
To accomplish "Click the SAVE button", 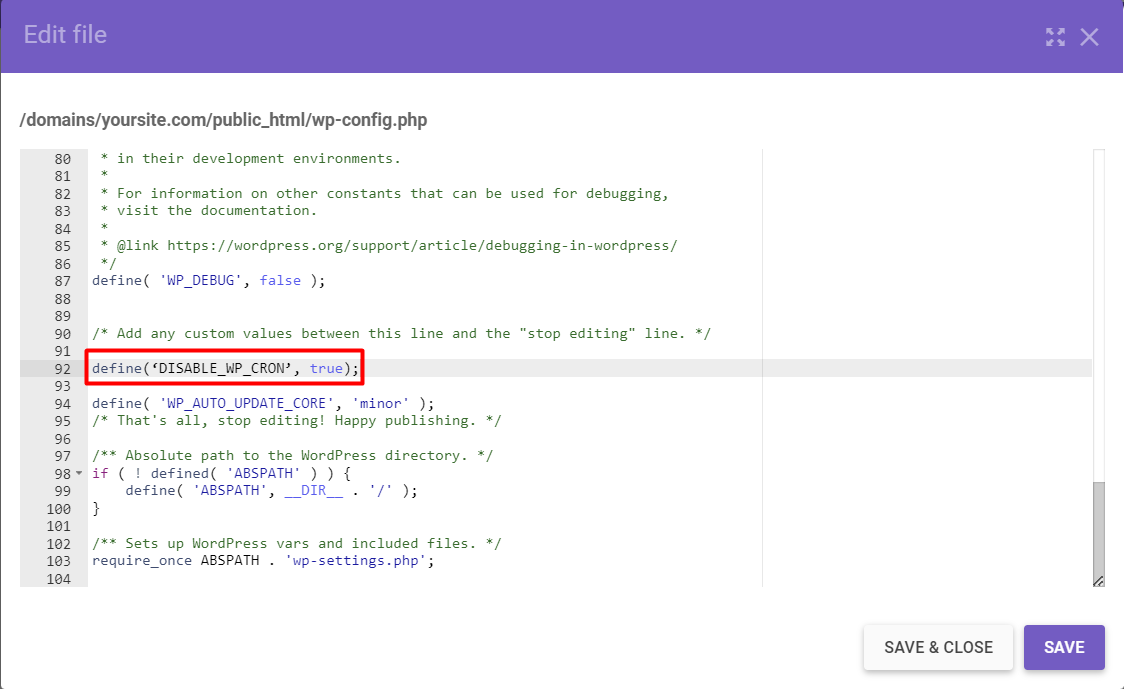I will (1064, 647).
